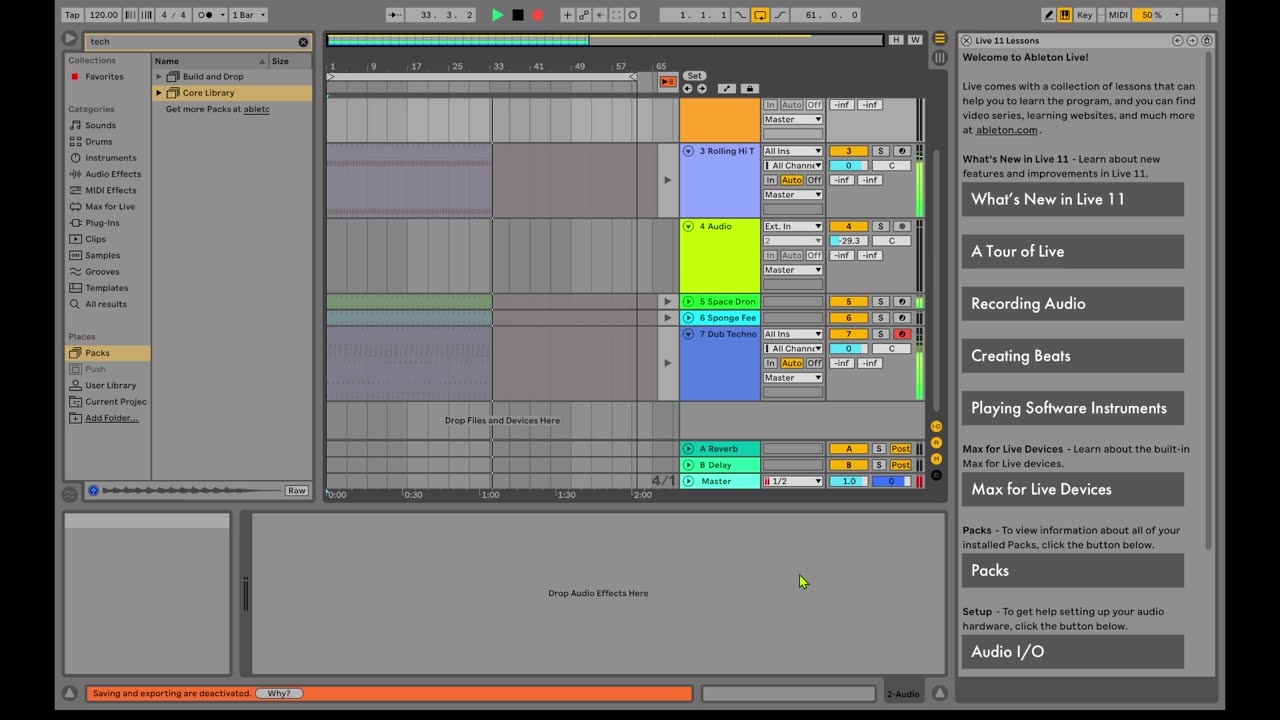The image size is (1280, 720).
Task: Open All Ins input dropdown on track 3
Action: coord(793,151)
